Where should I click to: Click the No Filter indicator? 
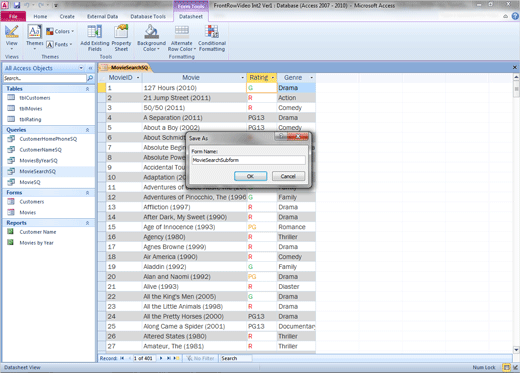coord(200,358)
